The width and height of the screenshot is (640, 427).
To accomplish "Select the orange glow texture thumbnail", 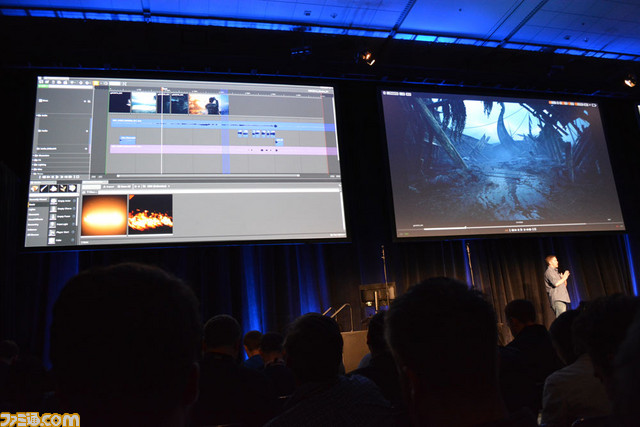I will tap(104, 215).
